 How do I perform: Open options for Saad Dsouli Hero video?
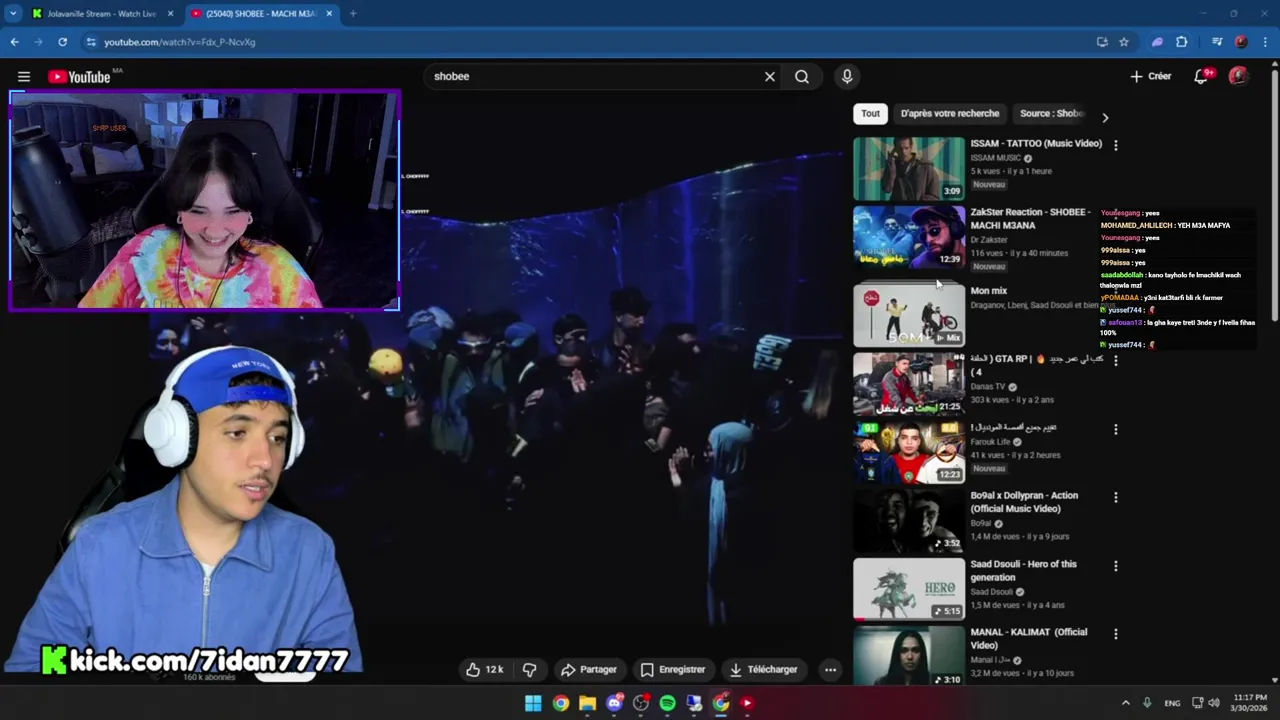pyautogui.click(x=1116, y=566)
